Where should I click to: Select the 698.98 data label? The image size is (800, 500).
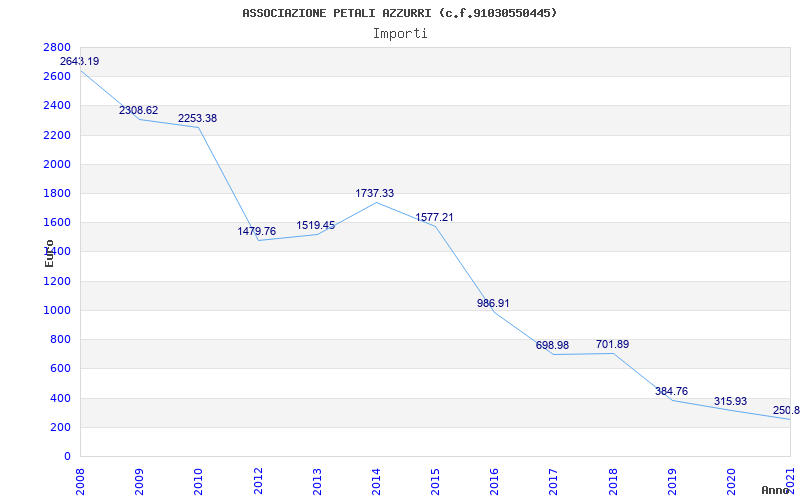(553, 345)
